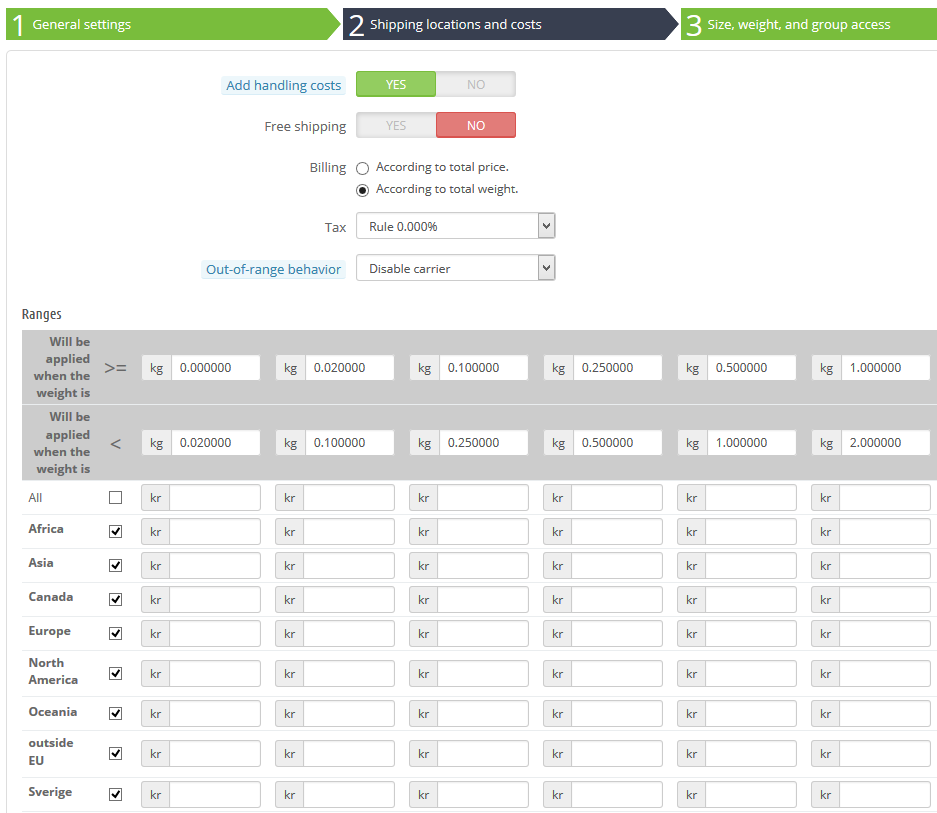The height and width of the screenshot is (813, 937).
Task: Open Shipping locations and costs step tab
Action: coord(511,25)
